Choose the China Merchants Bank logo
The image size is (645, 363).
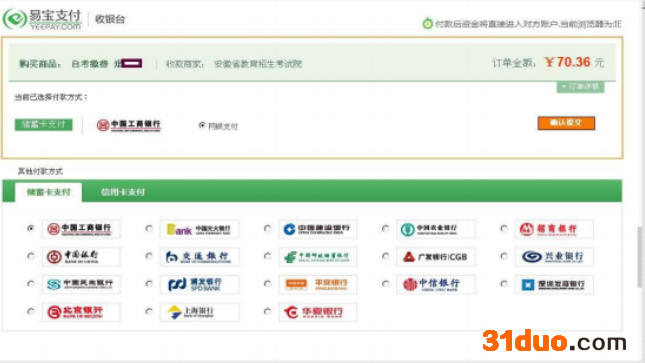554,229
